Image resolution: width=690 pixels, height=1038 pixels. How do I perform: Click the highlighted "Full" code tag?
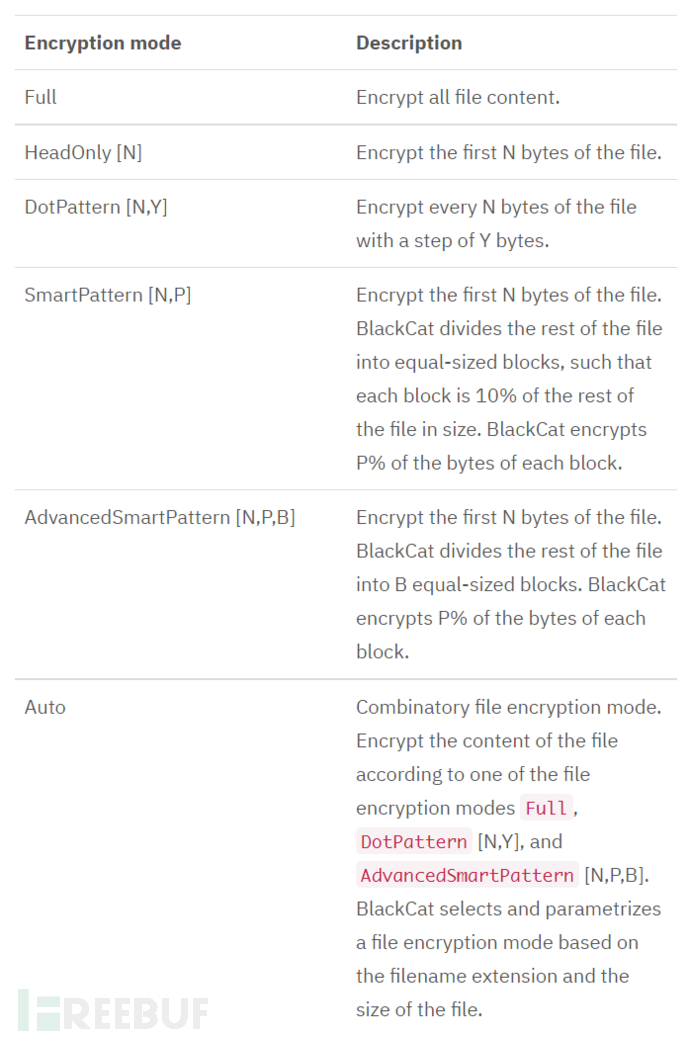pos(546,808)
